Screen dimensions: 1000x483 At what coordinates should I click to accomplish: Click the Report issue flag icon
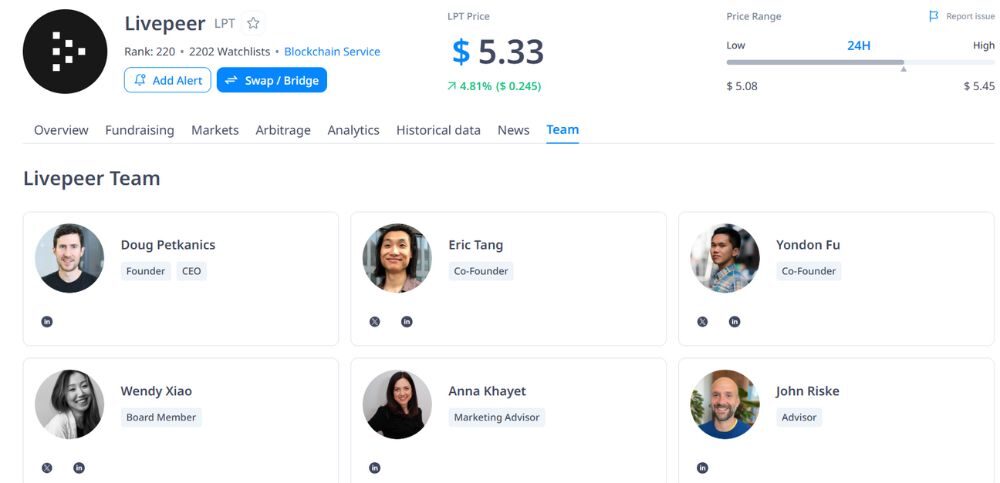pos(934,17)
